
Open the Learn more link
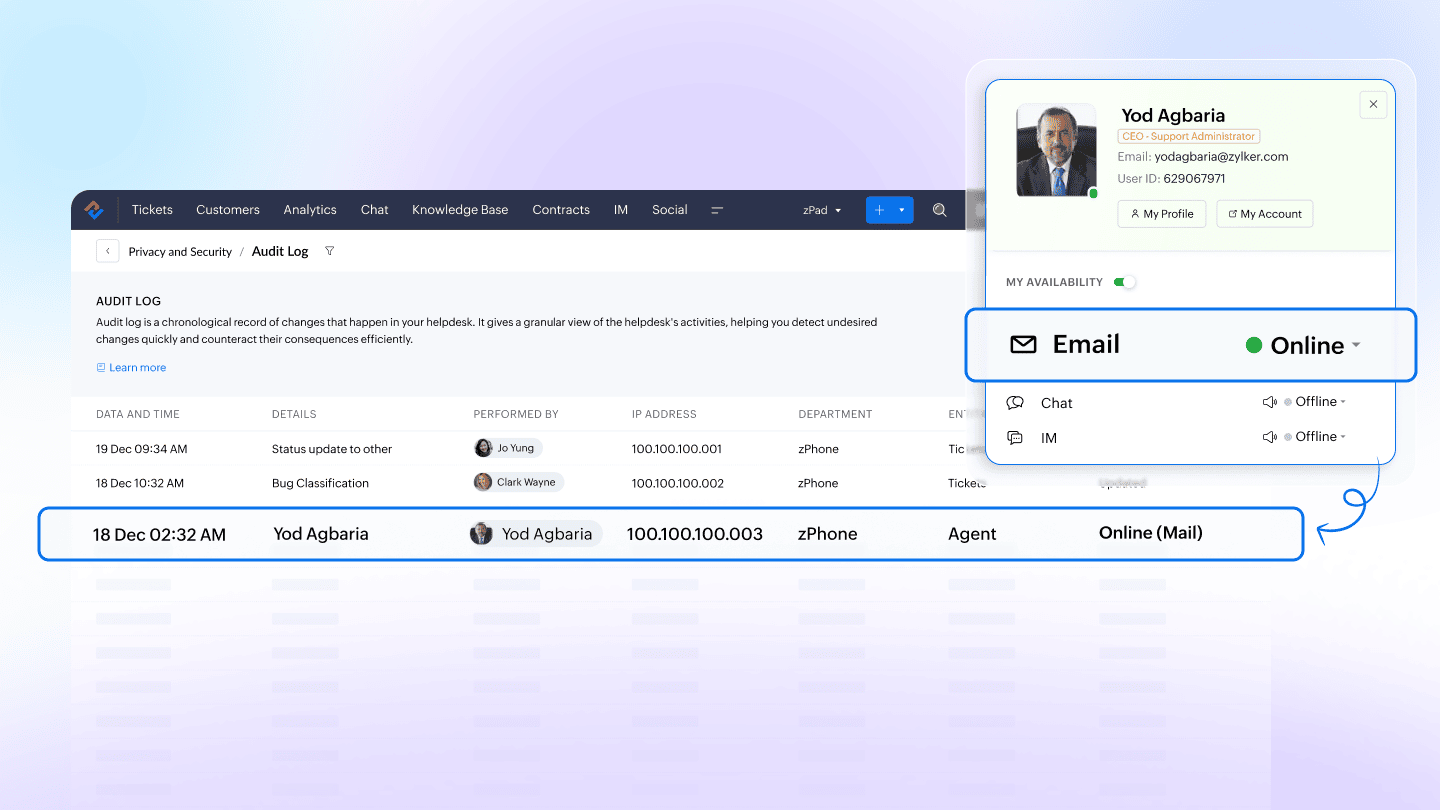(x=137, y=368)
